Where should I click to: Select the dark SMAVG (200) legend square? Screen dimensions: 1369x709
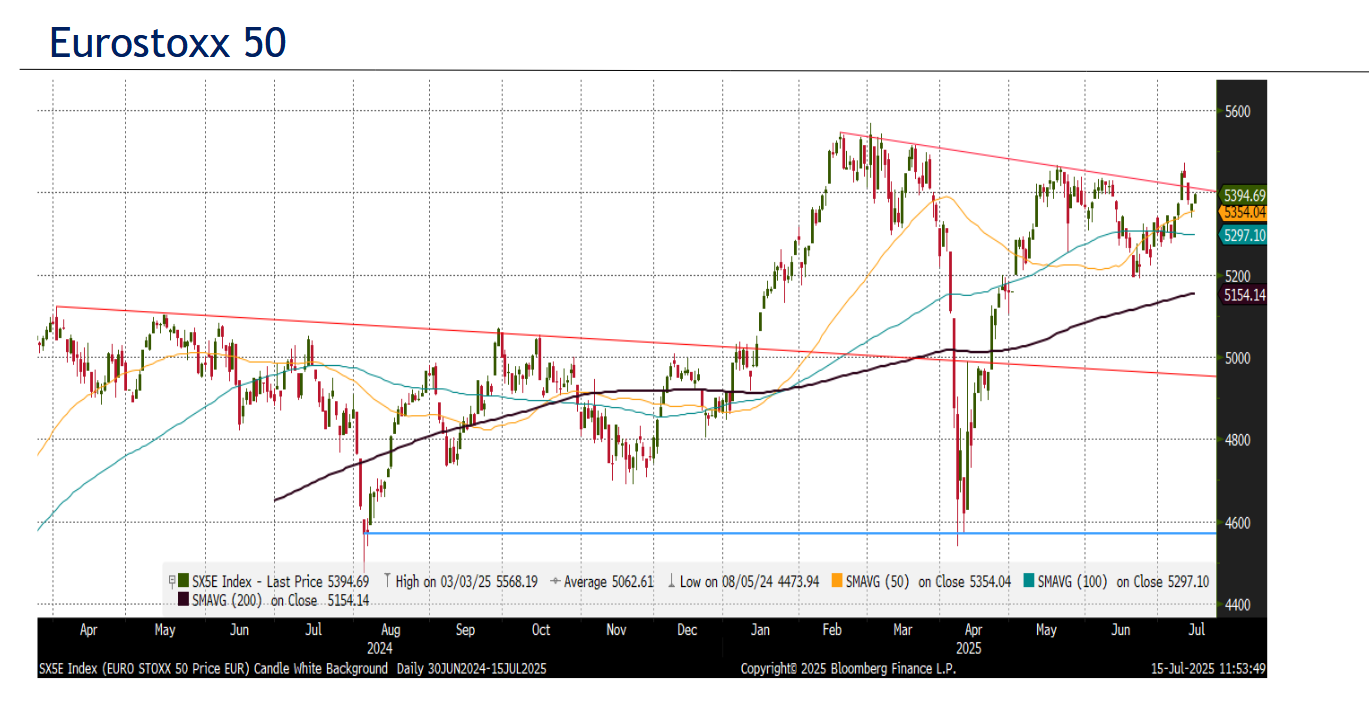tap(183, 600)
